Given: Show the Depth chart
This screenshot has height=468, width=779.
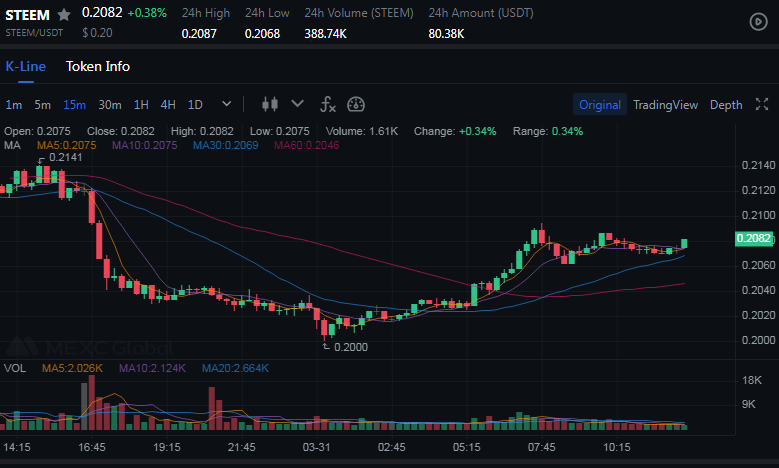Looking at the screenshot, I should [x=726, y=105].
